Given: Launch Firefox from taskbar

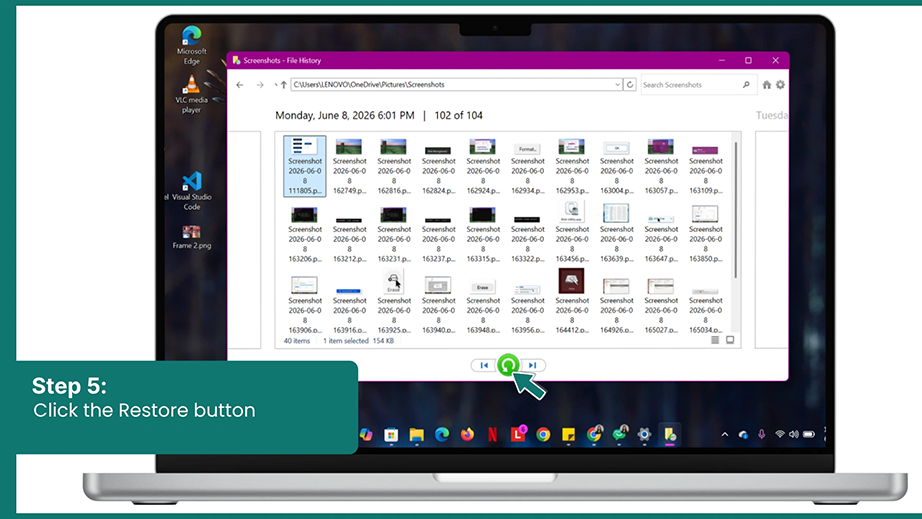Looking at the screenshot, I should pos(467,435).
